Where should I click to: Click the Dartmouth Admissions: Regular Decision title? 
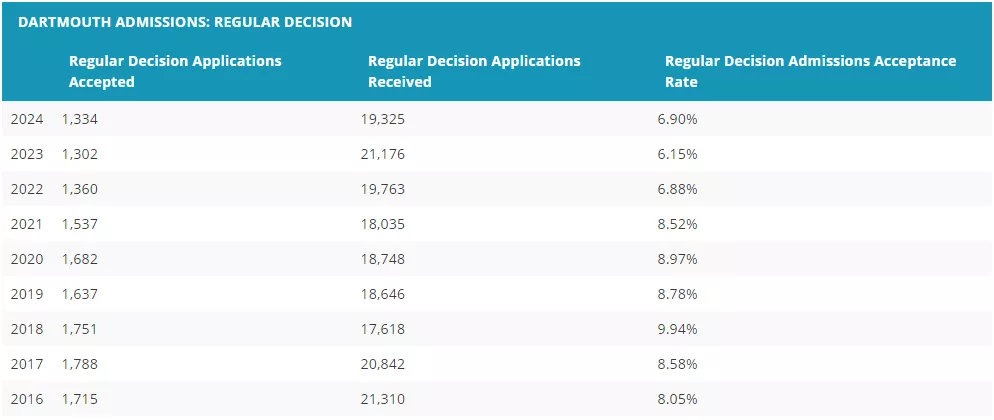pos(185,21)
